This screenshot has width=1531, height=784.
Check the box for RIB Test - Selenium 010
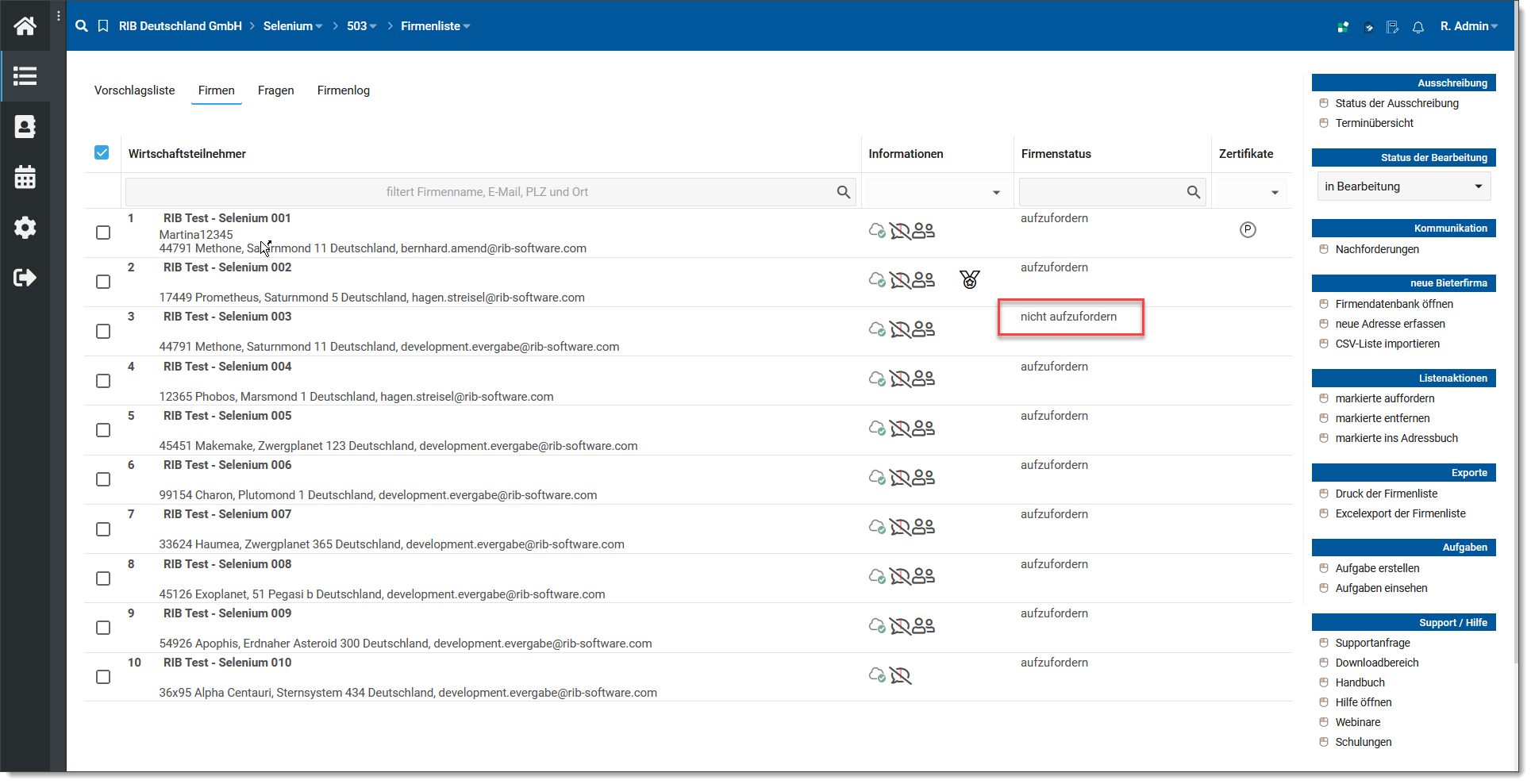pos(103,677)
